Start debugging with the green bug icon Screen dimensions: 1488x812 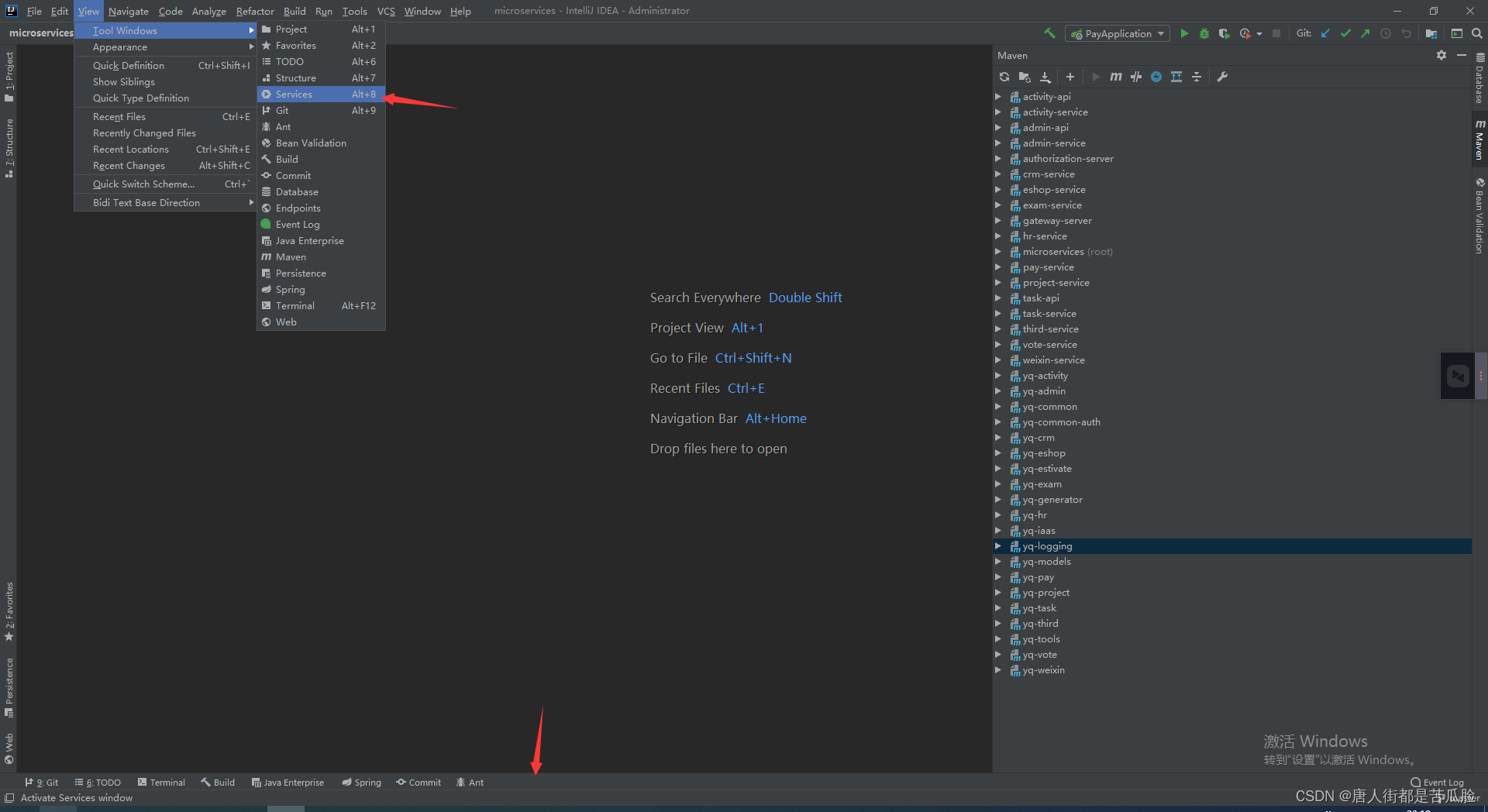1204,33
